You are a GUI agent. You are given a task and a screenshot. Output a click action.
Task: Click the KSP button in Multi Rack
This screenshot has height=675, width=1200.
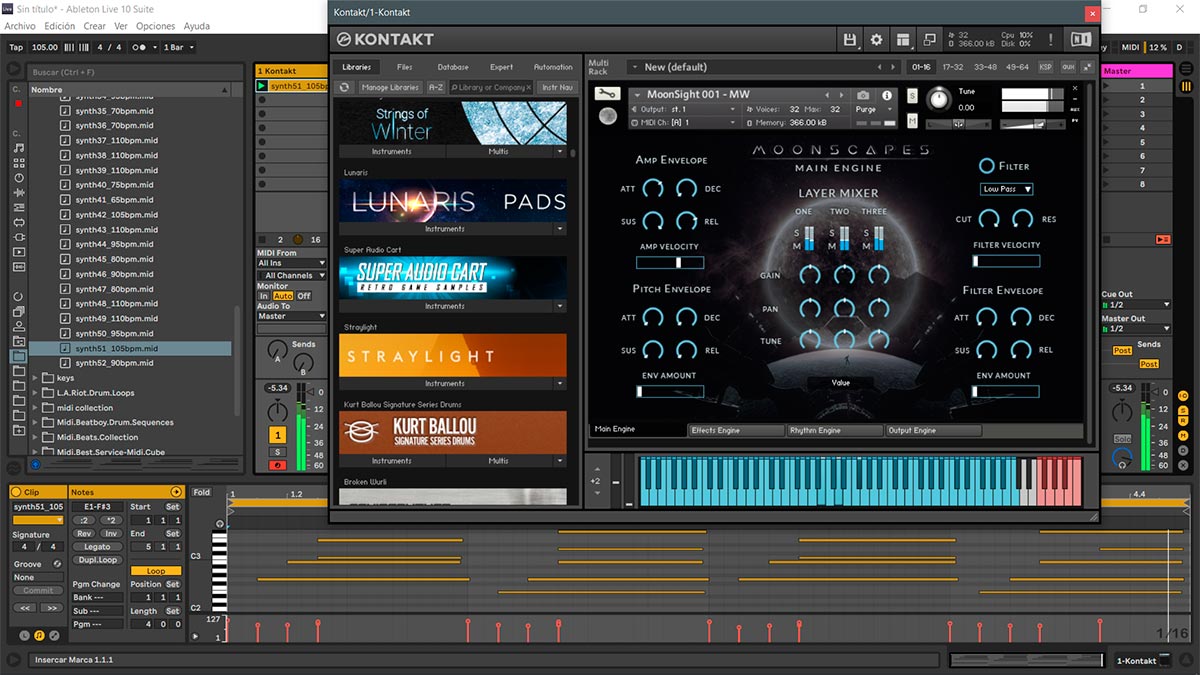pos(1045,67)
